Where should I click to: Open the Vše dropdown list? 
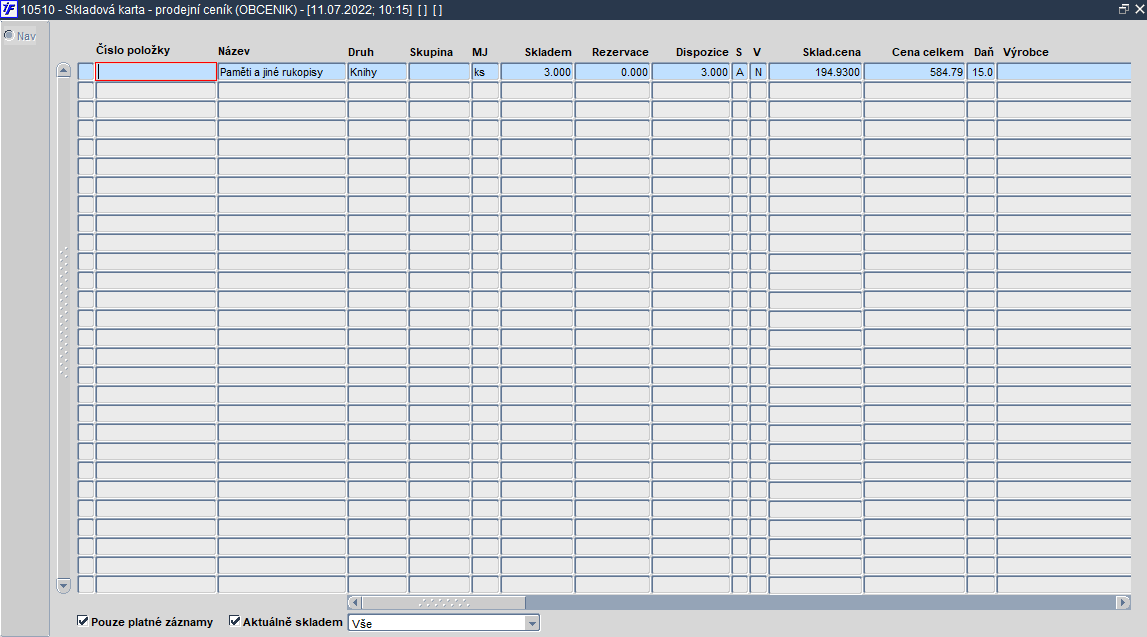click(x=532, y=623)
